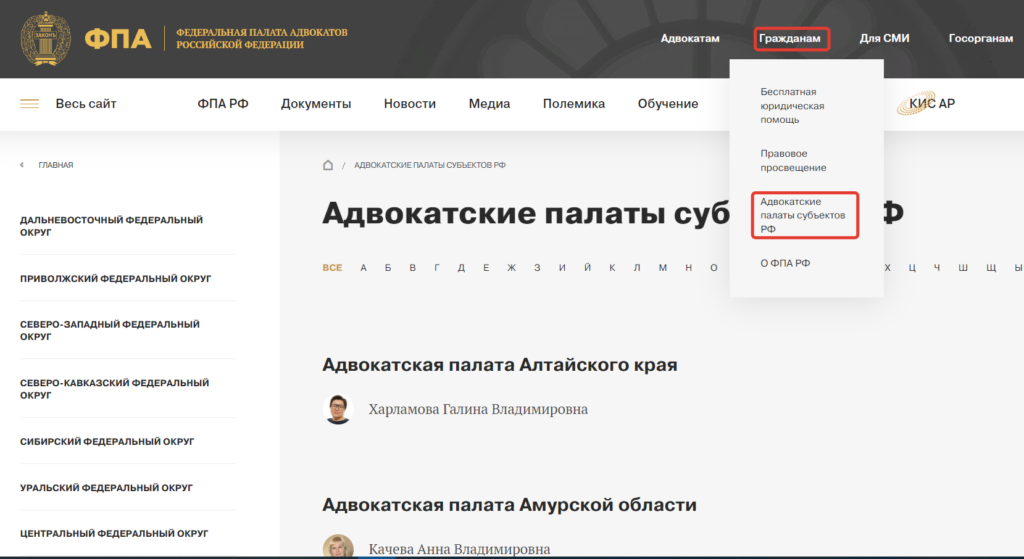Viewport: 1024px width, 559px height.
Task: Filter chambers by letter И
Action: point(562,268)
